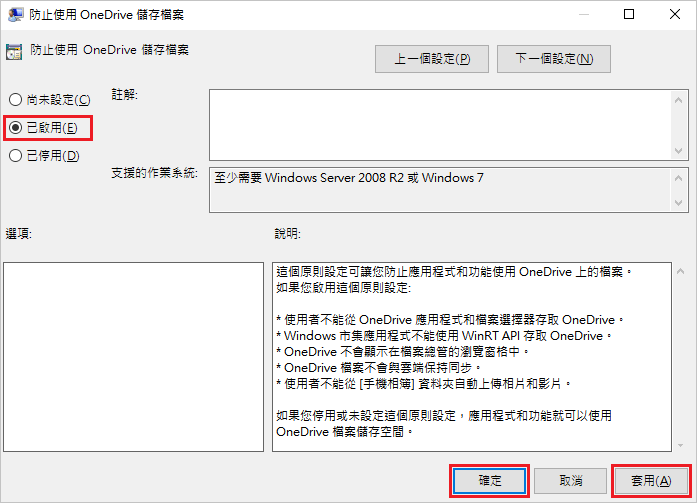Click the 說明: label
The height and width of the screenshot is (503, 697).
[288, 233]
